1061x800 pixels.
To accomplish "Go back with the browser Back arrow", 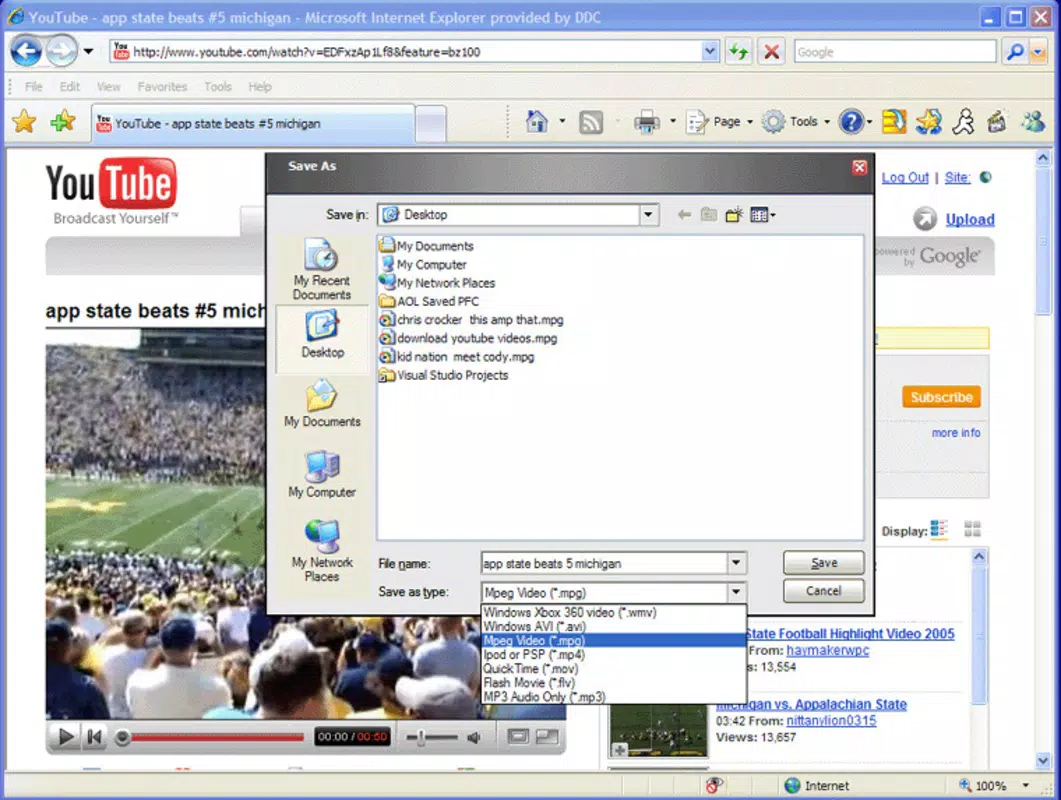I will click(27, 51).
